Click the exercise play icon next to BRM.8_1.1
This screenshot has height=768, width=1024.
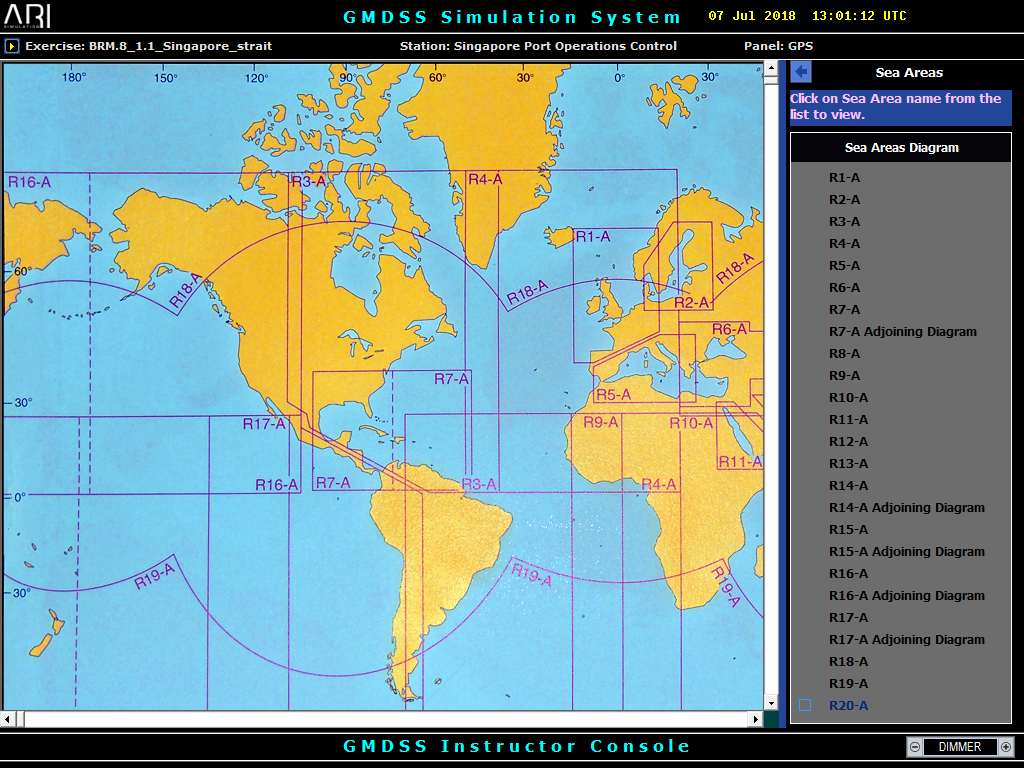pyautogui.click(x=11, y=46)
